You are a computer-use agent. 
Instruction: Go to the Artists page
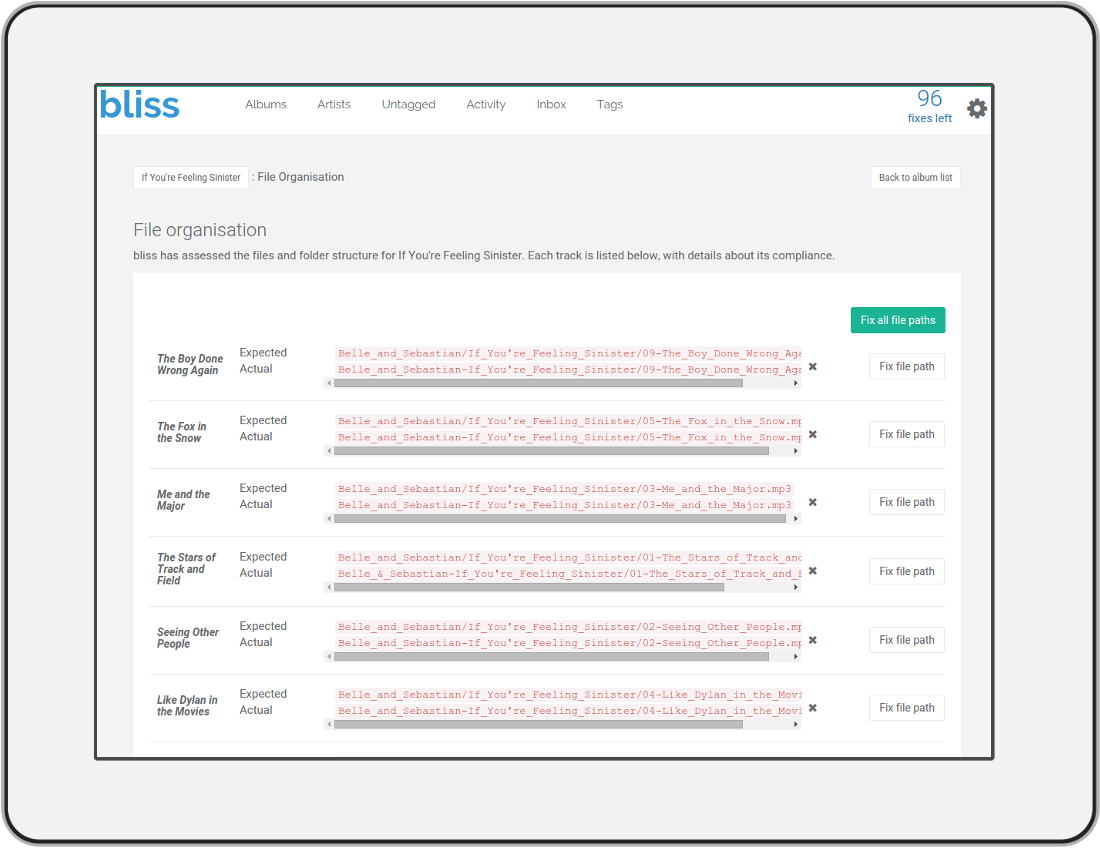[x=334, y=105]
